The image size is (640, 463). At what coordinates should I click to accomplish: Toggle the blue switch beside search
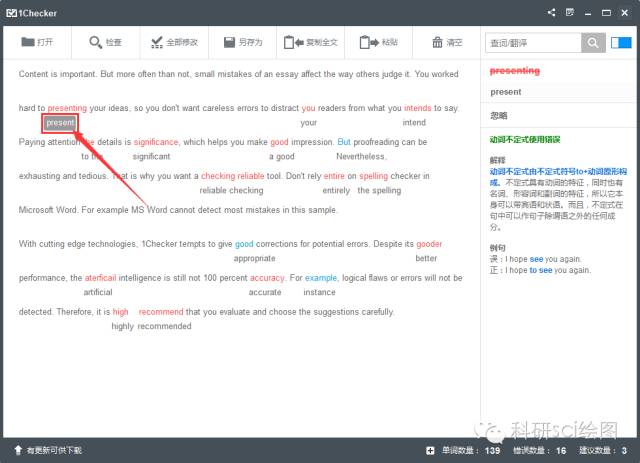click(x=621, y=42)
